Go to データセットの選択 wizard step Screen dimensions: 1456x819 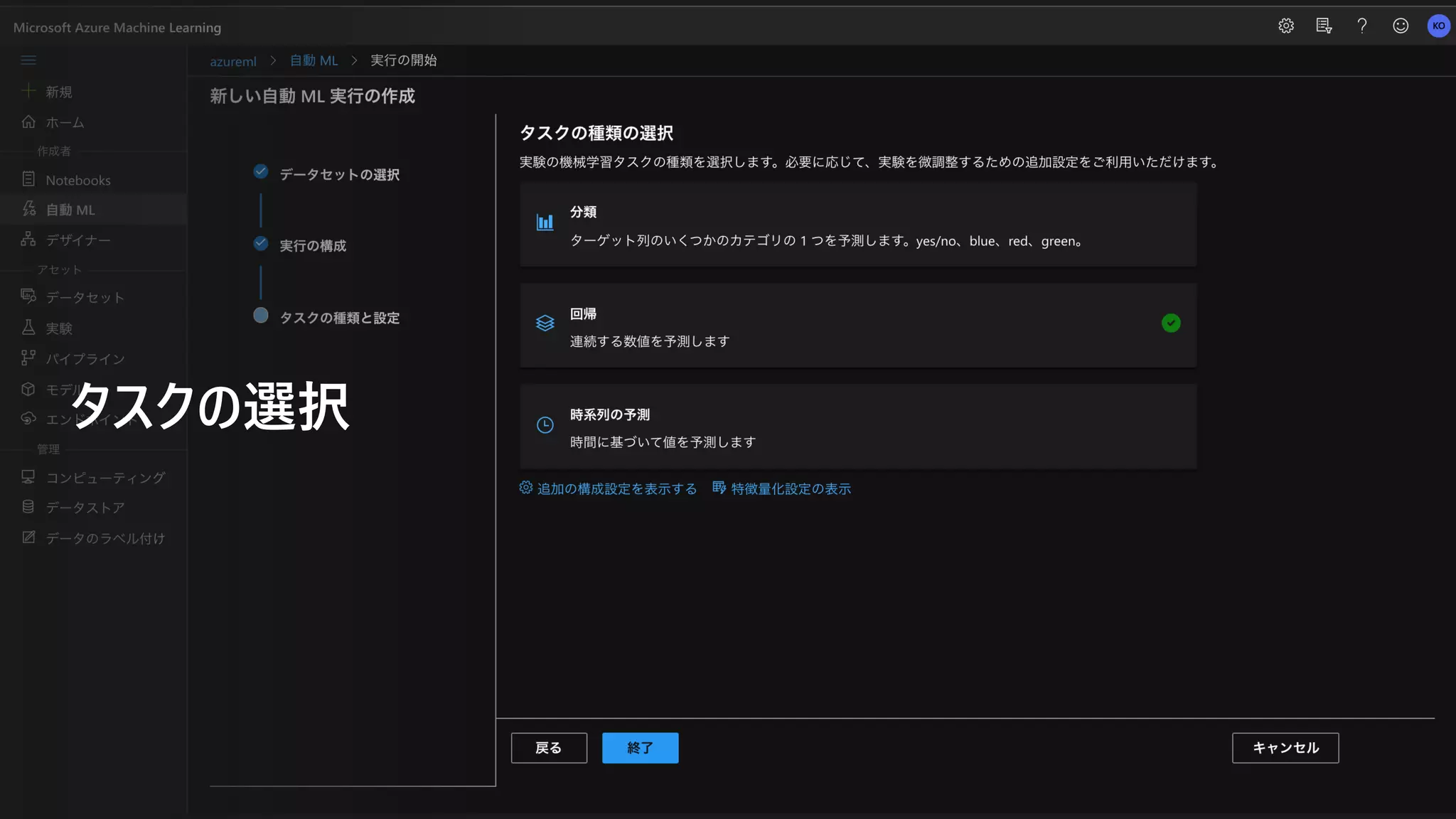(x=339, y=175)
